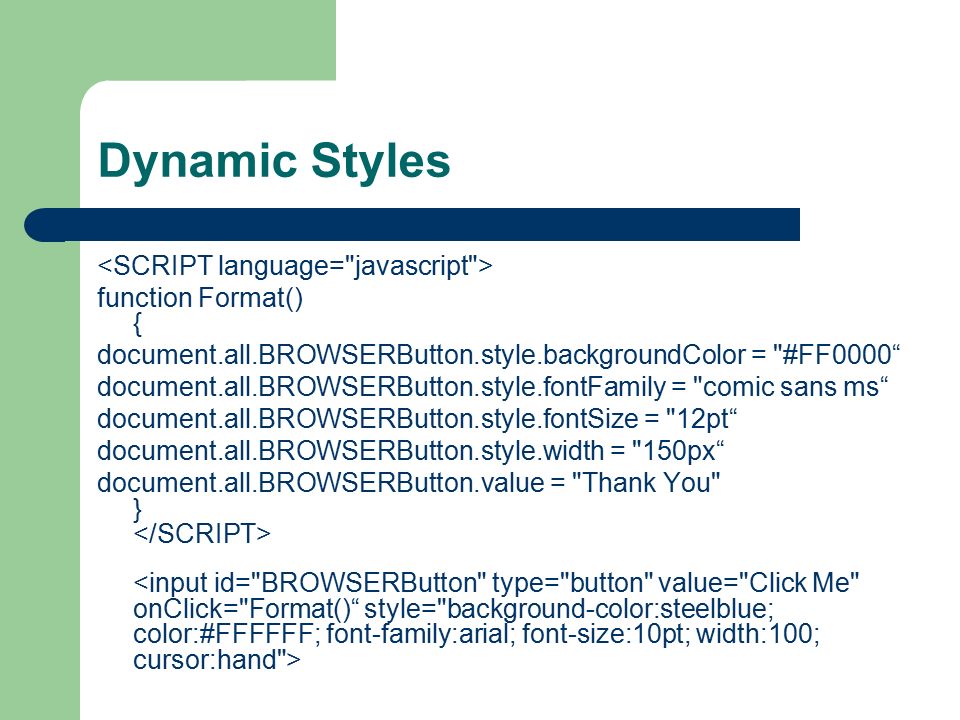Click the color:#FFFFFF; font-family:arial line

476,634
